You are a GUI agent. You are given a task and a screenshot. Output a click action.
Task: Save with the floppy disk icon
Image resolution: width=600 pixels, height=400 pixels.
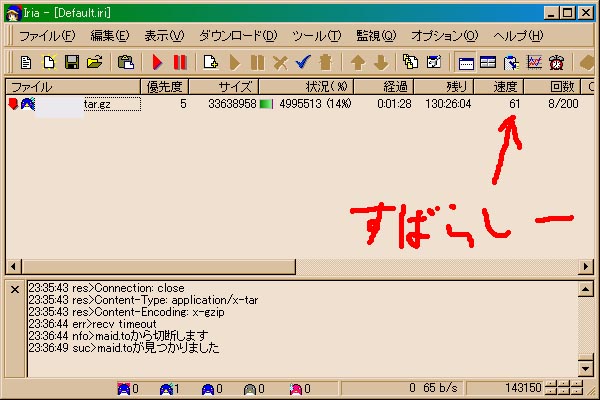[72, 62]
